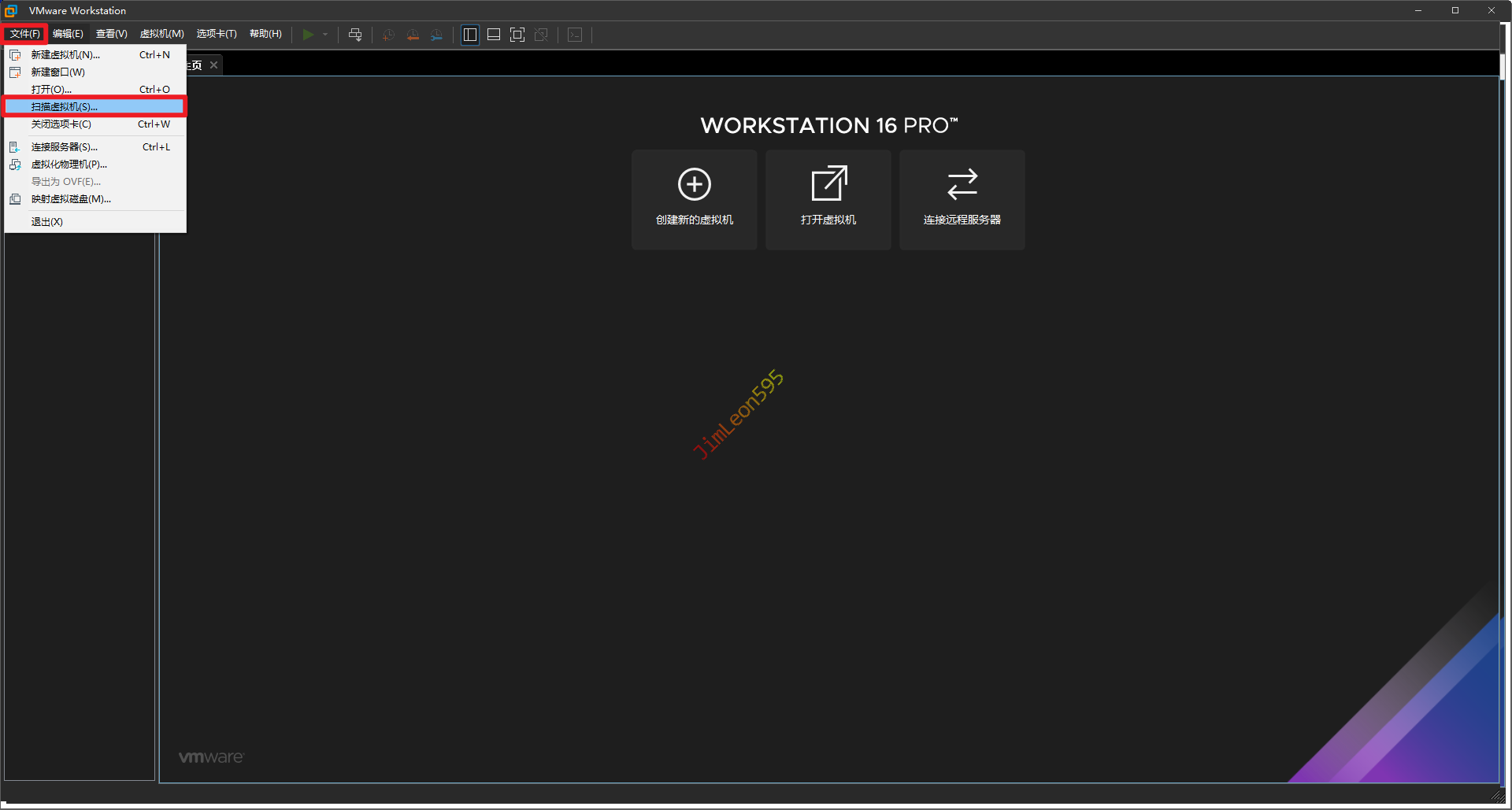Select 扫描虚拟机(S) menu entry
This screenshot has width=1512, height=810.
pos(65,106)
